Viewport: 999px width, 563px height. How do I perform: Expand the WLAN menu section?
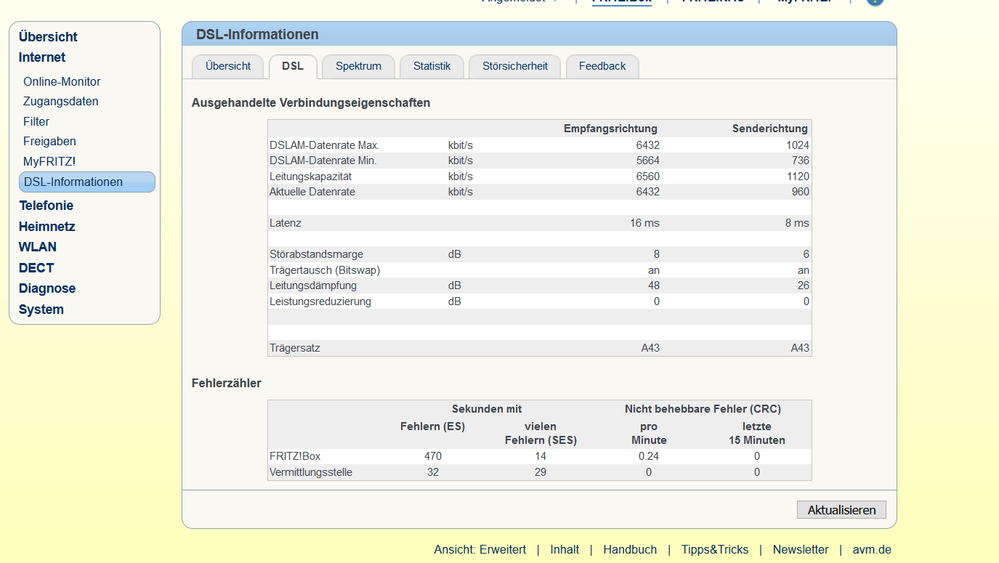[38, 247]
